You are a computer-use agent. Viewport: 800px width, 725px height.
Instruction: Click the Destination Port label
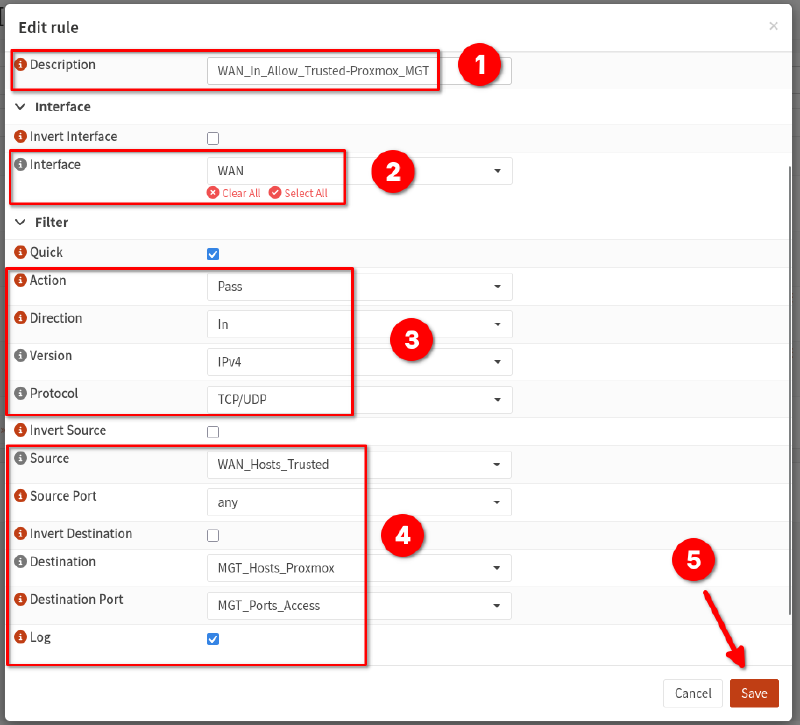(x=77, y=599)
